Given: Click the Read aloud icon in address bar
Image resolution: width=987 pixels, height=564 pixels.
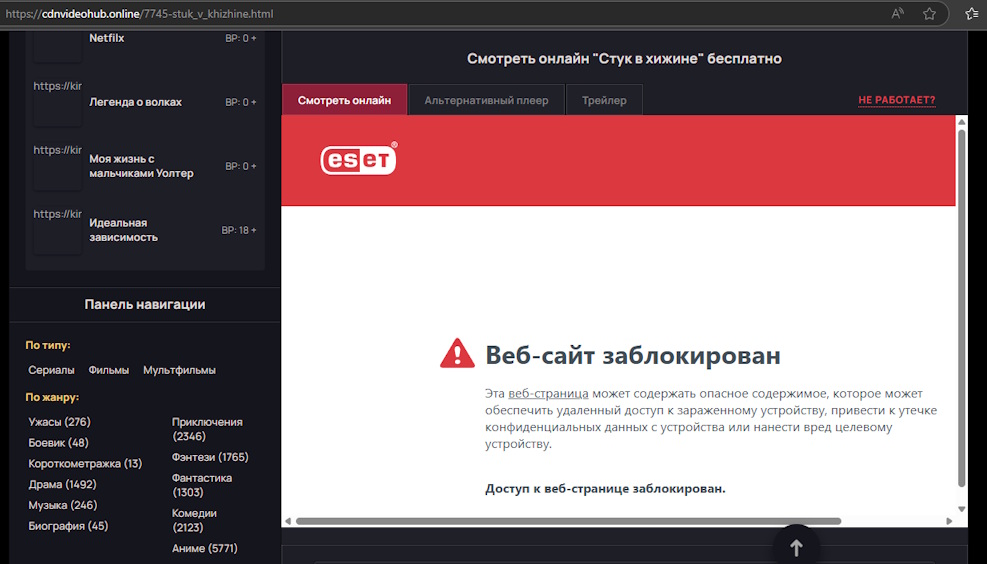Looking at the screenshot, I should tap(898, 14).
